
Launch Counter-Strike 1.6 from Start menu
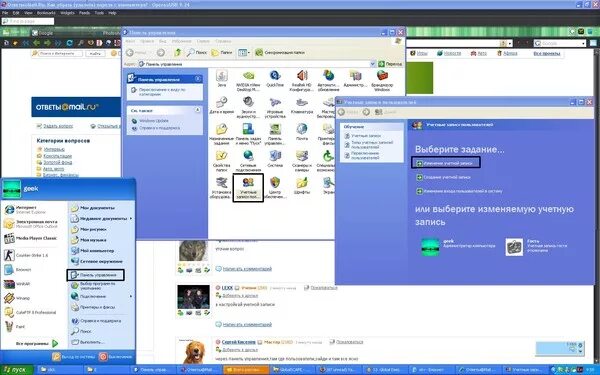click(26, 255)
